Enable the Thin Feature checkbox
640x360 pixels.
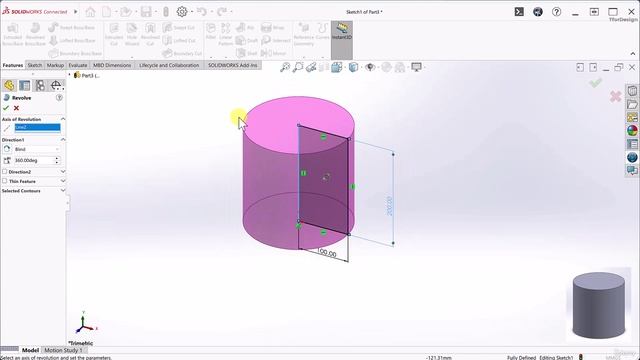pyautogui.click(x=5, y=181)
